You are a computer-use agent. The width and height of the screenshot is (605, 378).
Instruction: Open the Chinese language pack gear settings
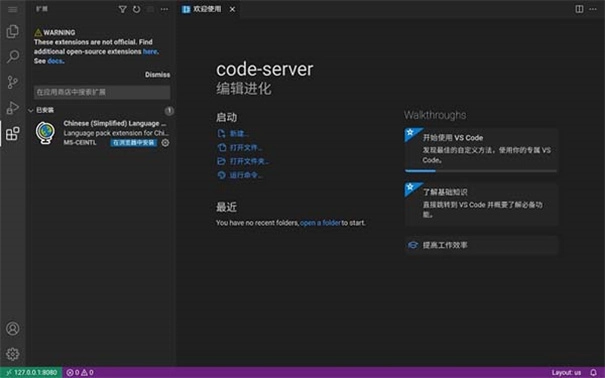[165, 143]
